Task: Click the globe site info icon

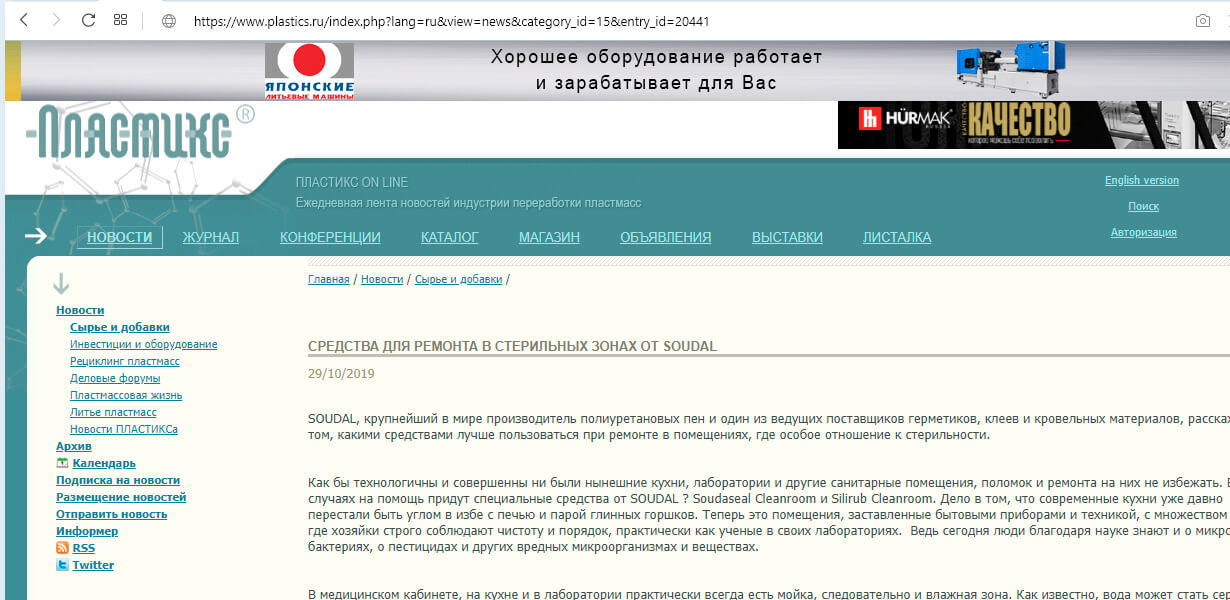Action: [x=168, y=20]
